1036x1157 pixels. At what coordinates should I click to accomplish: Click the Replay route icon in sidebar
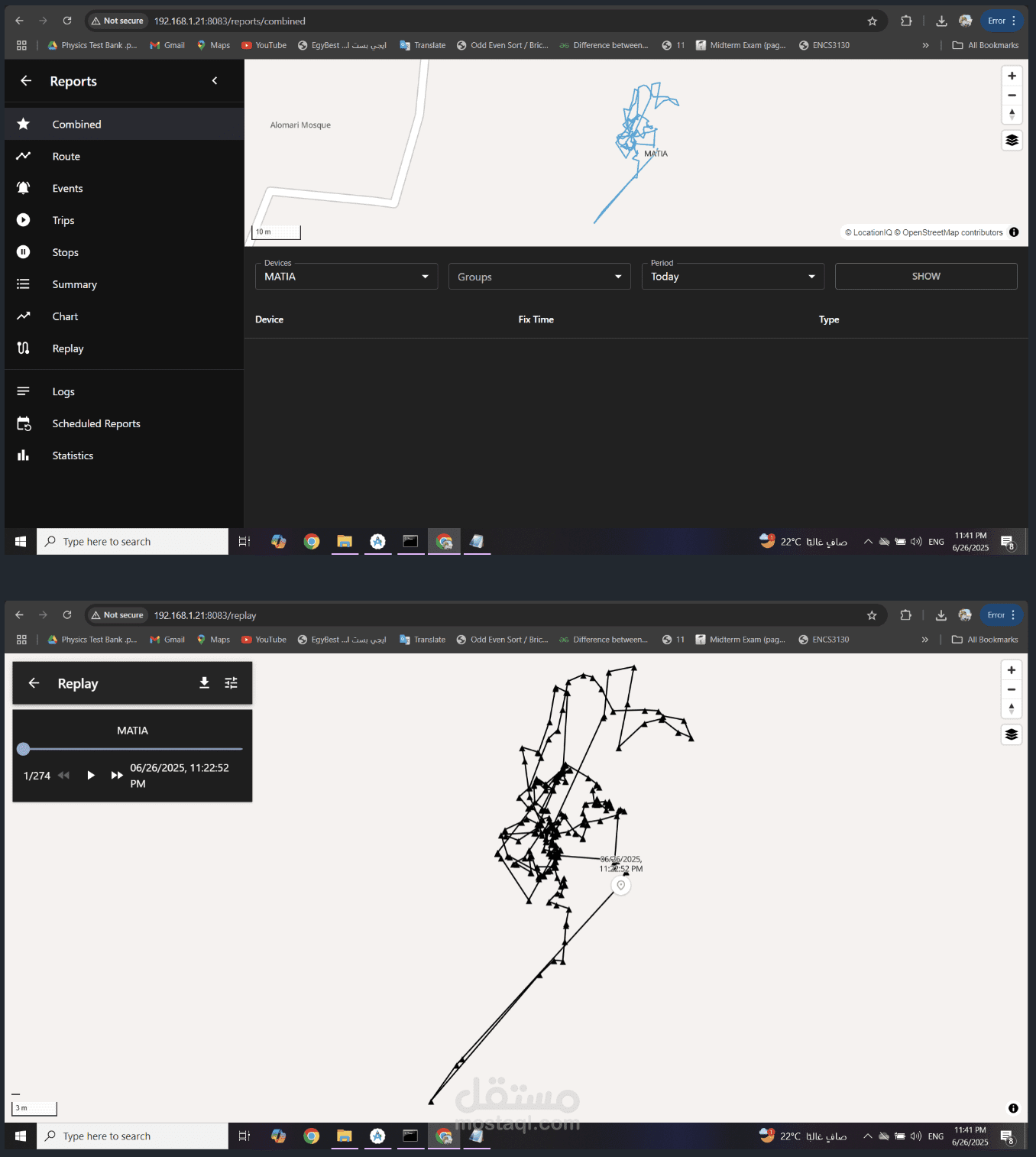pyautogui.click(x=24, y=348)
